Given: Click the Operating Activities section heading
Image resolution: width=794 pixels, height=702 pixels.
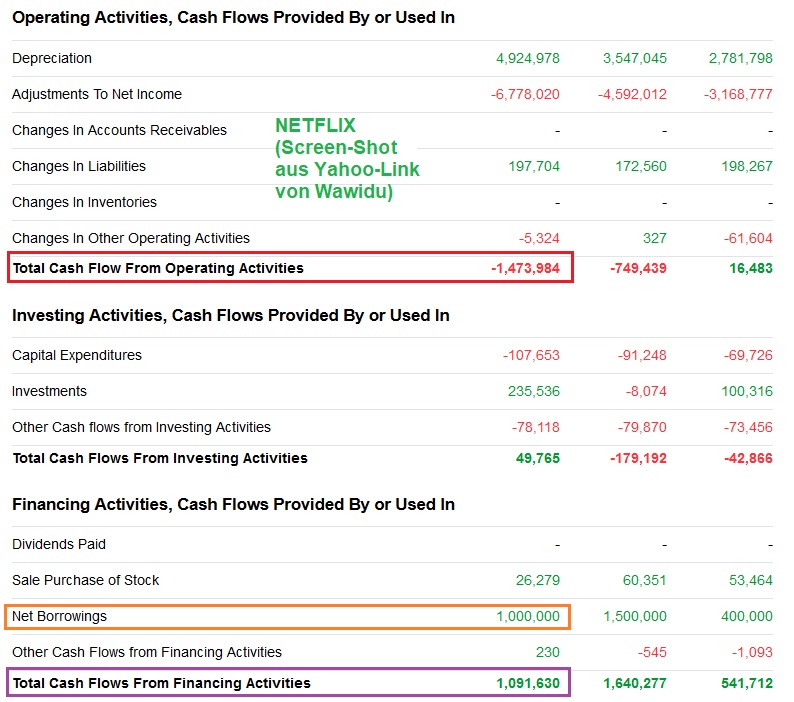Looking at the screenshot, I should [x=233, y=18].
